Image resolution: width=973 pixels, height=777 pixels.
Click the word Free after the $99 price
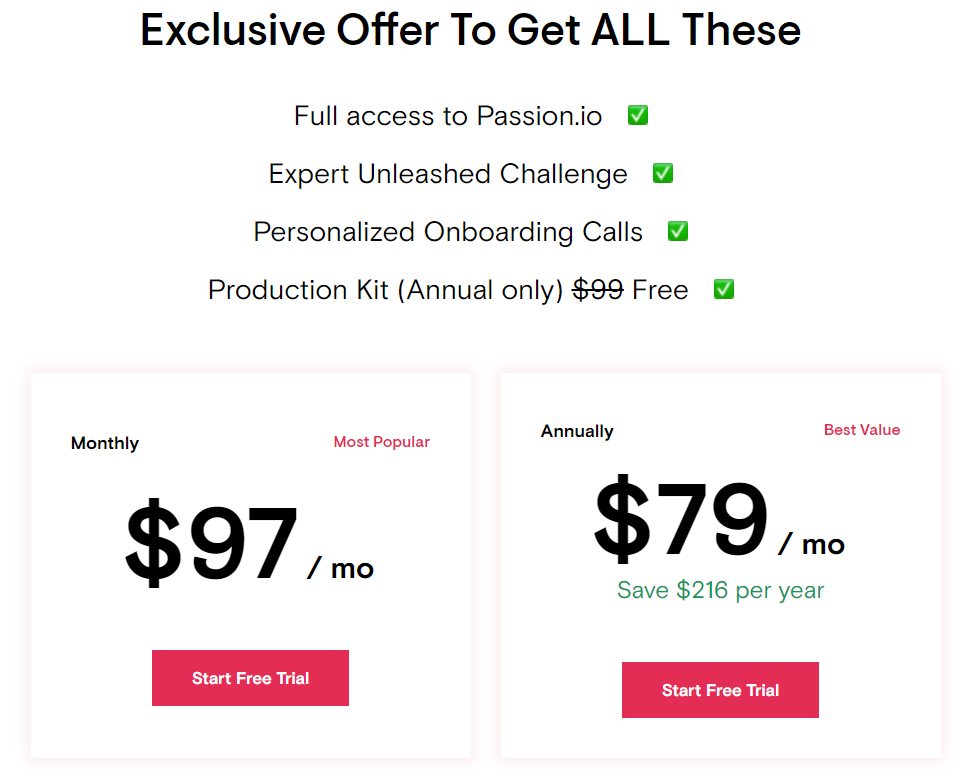pyautogui.click(x=660, y=290)
